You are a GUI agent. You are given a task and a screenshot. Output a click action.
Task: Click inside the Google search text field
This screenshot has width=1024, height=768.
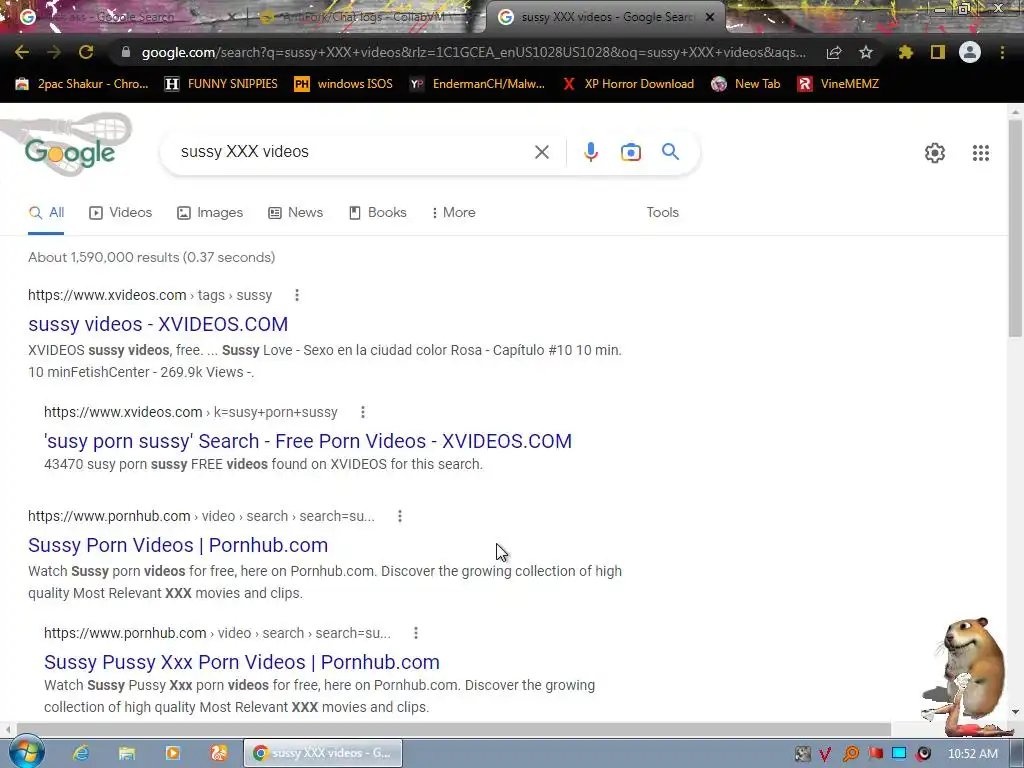[x=353, y=152]
